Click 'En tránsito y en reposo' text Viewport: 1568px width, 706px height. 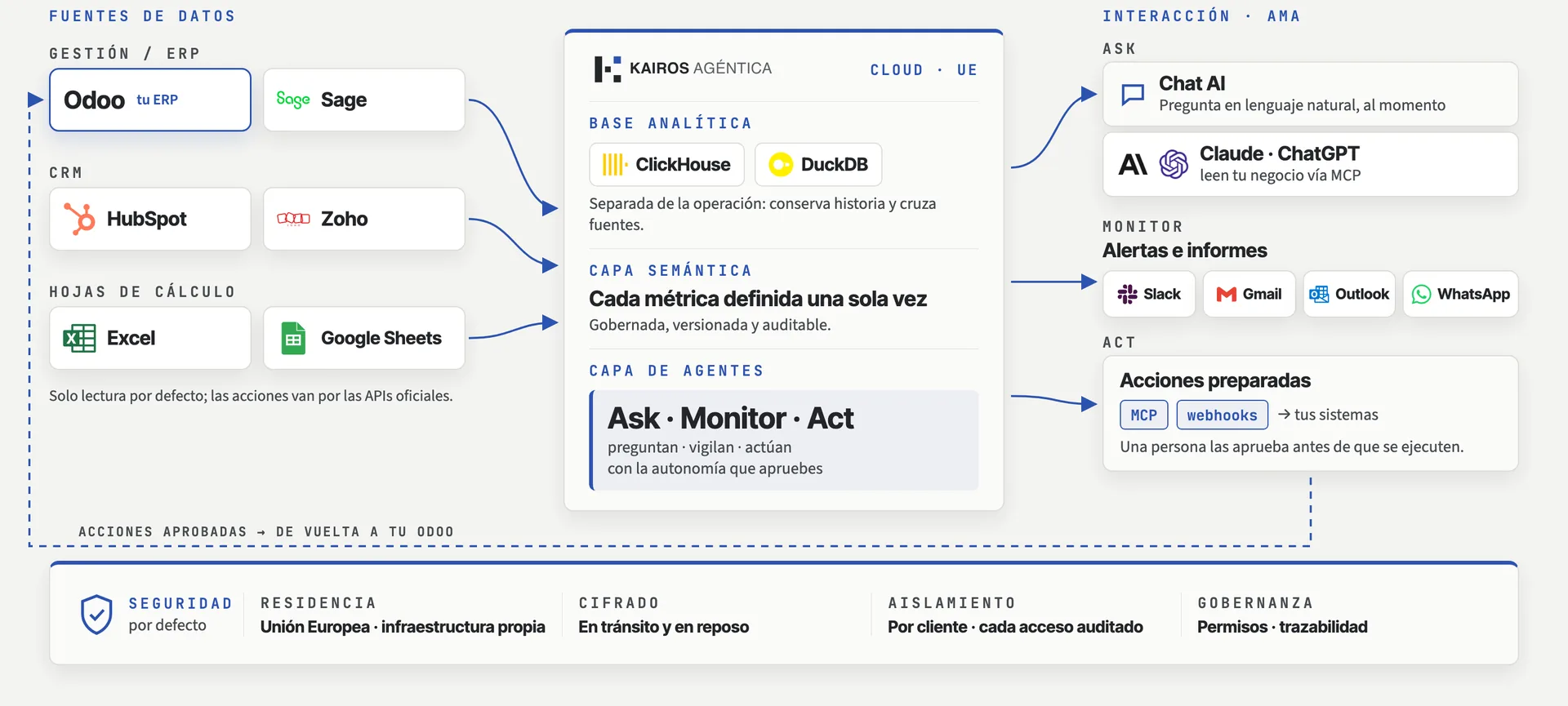(x=664, y=627)
